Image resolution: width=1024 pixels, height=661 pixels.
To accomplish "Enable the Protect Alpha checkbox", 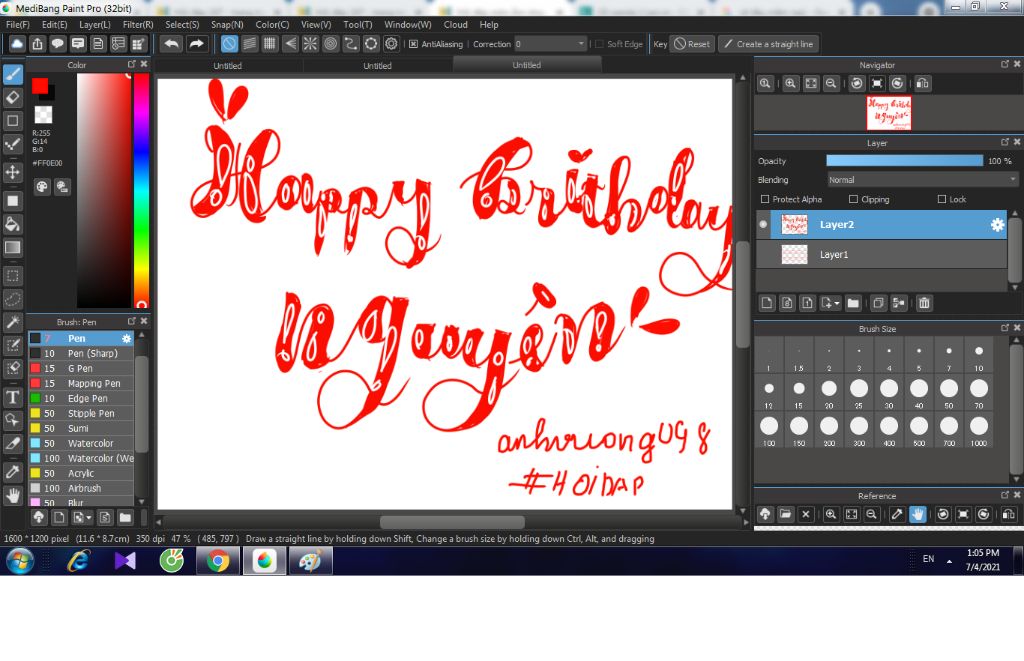I will point(765,199).
